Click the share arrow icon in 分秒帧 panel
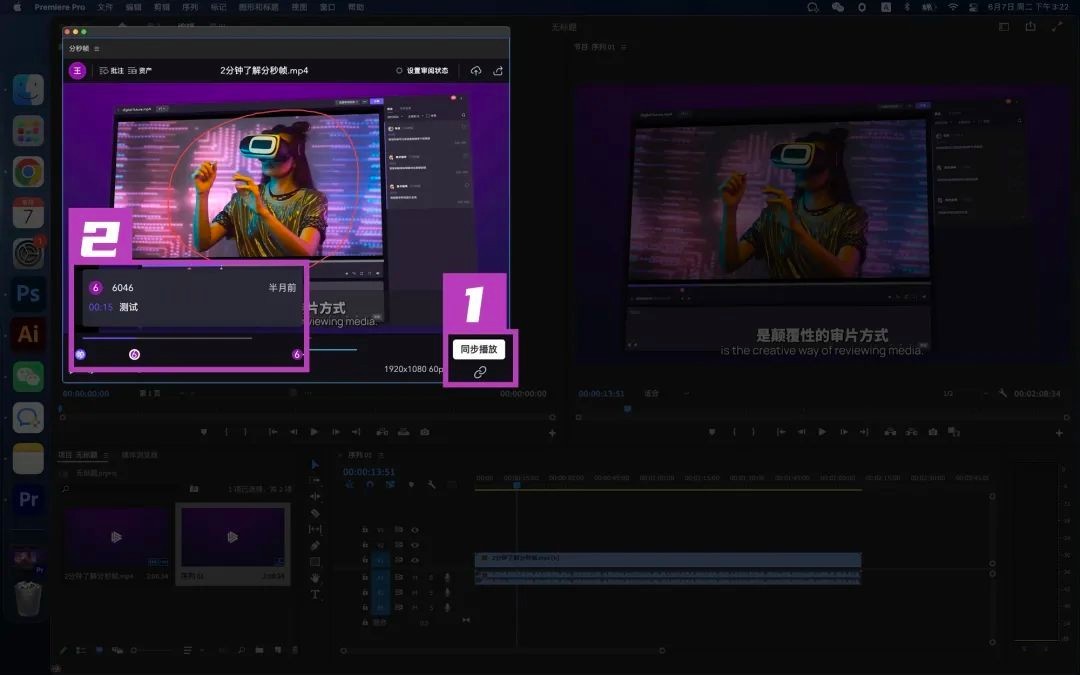Viewport: 1080px width, 675px height. click(498, 71)
